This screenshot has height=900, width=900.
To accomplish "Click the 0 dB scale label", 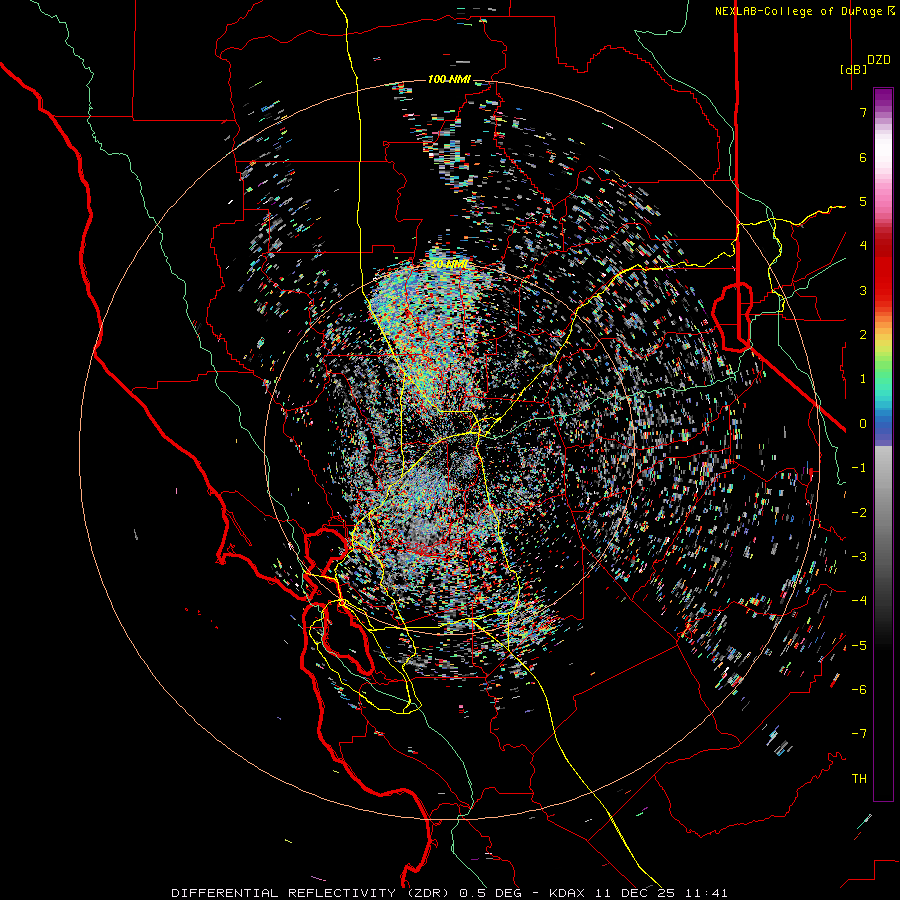I will click(863, 424).
